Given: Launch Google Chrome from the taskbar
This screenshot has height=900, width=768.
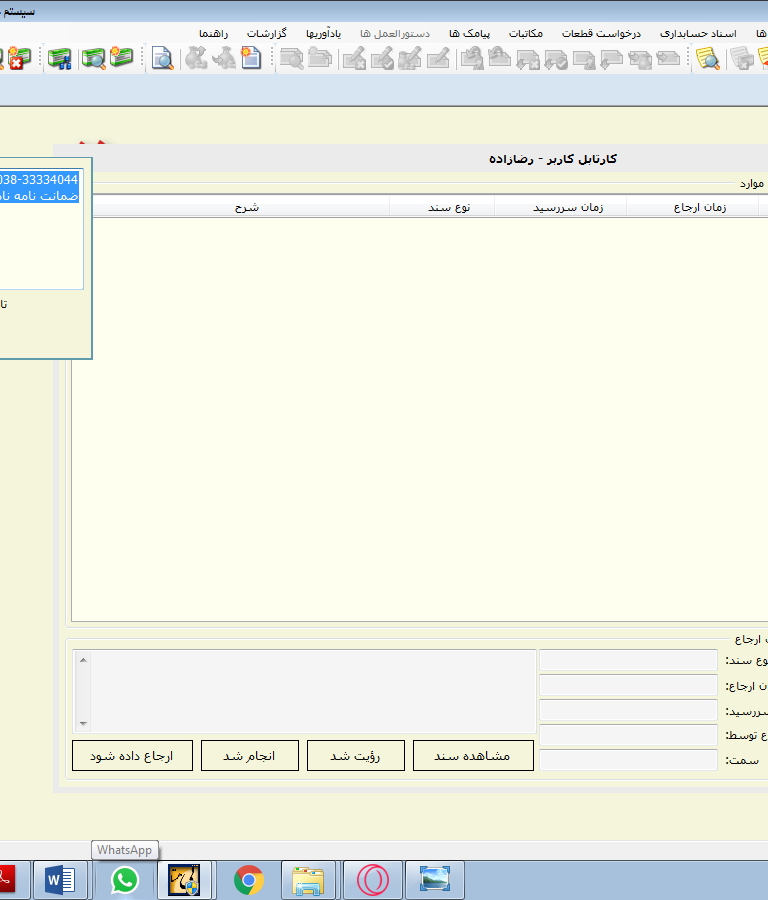Looking at the screenshot, I should (249, 880).
